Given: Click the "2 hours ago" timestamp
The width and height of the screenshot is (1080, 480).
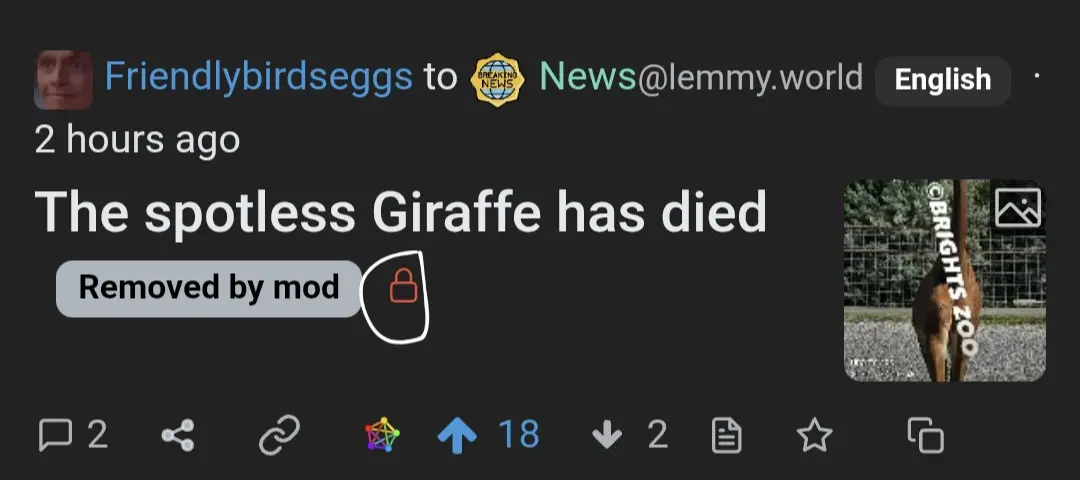Looking at the screenshot, I should [137, 139].
